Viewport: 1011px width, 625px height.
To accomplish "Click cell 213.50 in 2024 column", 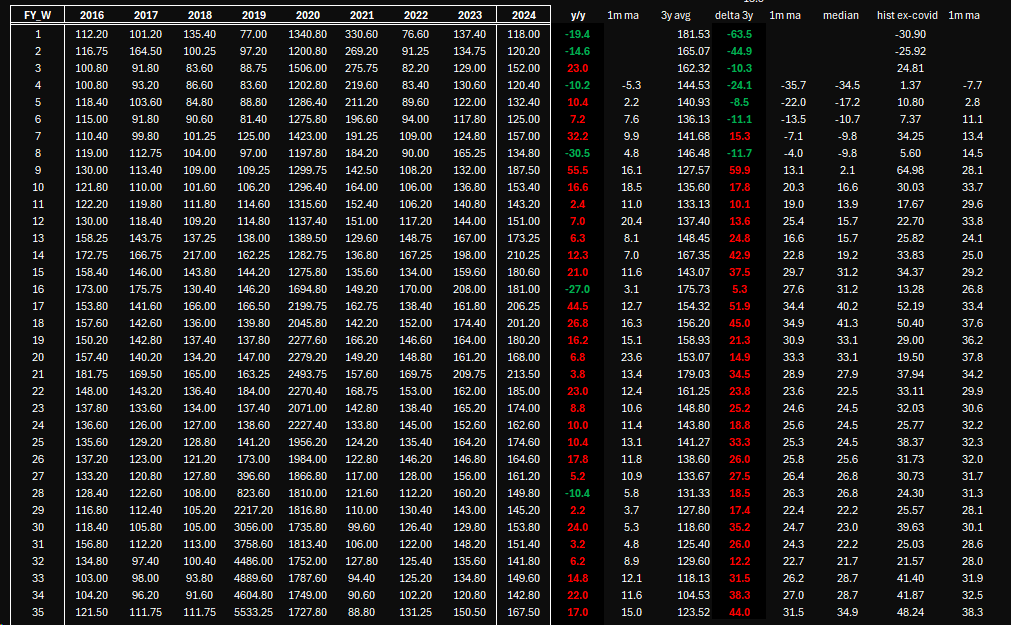I will click(524, 374).
